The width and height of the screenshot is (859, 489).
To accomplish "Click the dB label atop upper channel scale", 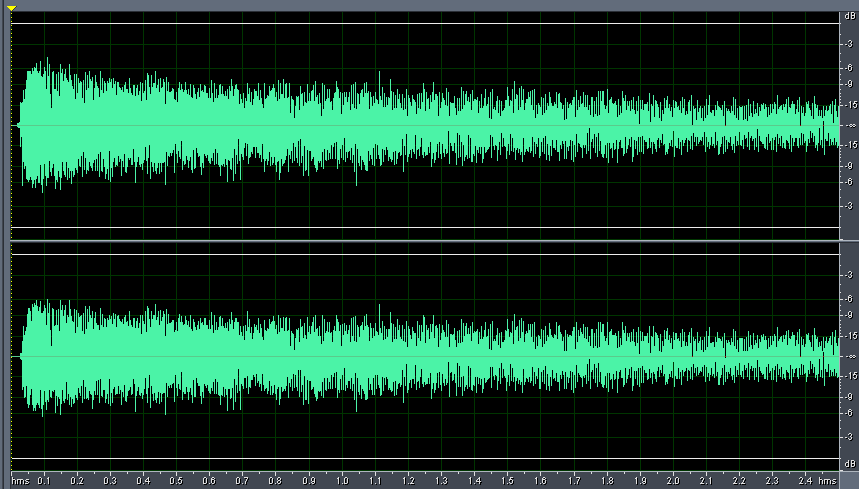I will [x=848, y=17].
